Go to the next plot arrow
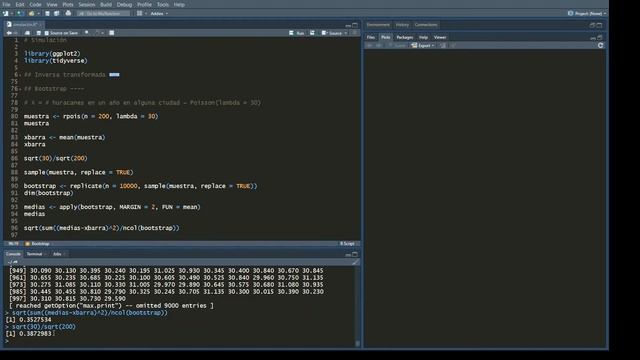The width and height of the screenshot is (640, 360). point(378,45)
